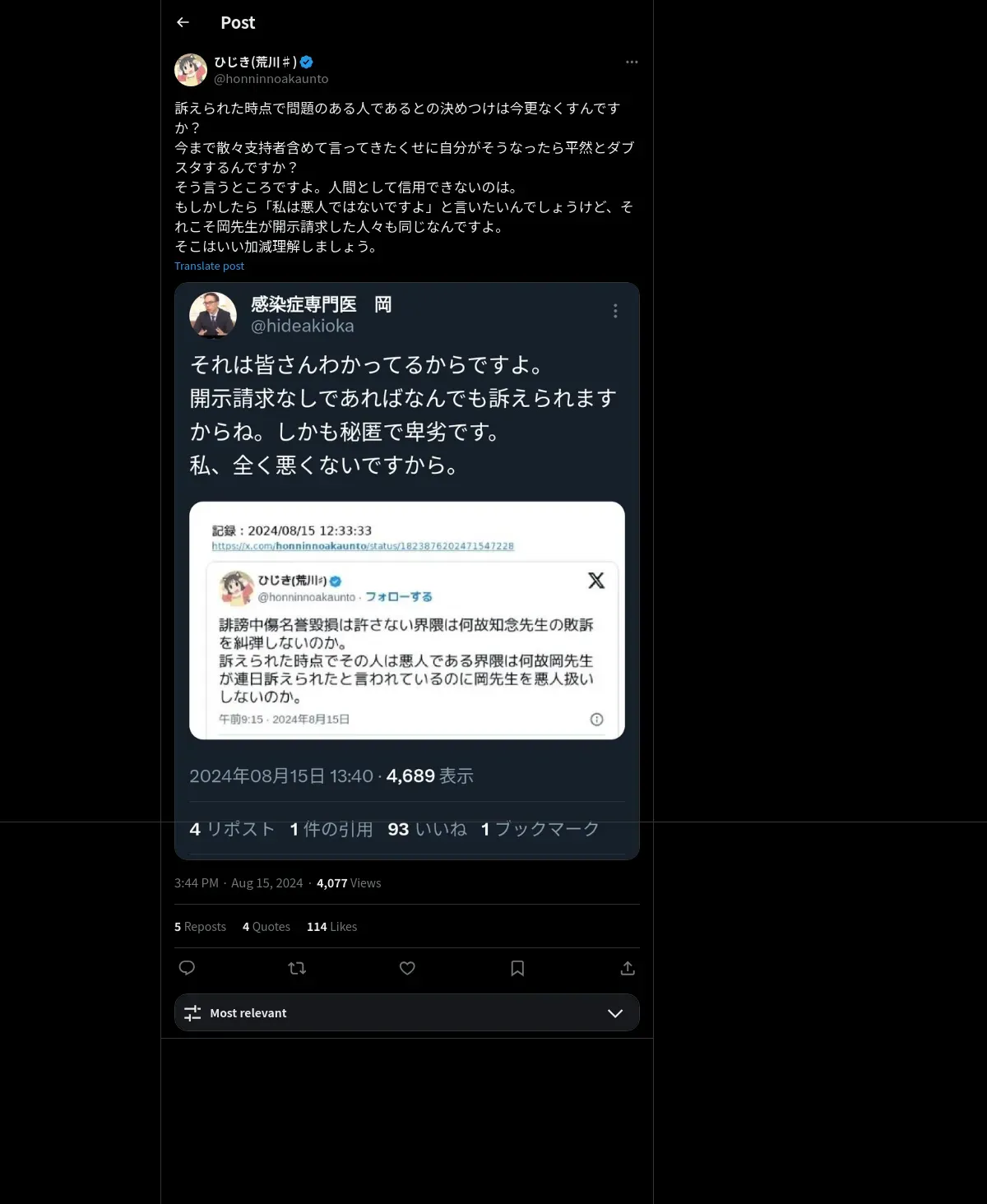Click the ひじき(荒川♯) display name
The width and height of the screenshot is (987, 1204).
(255, 62)
